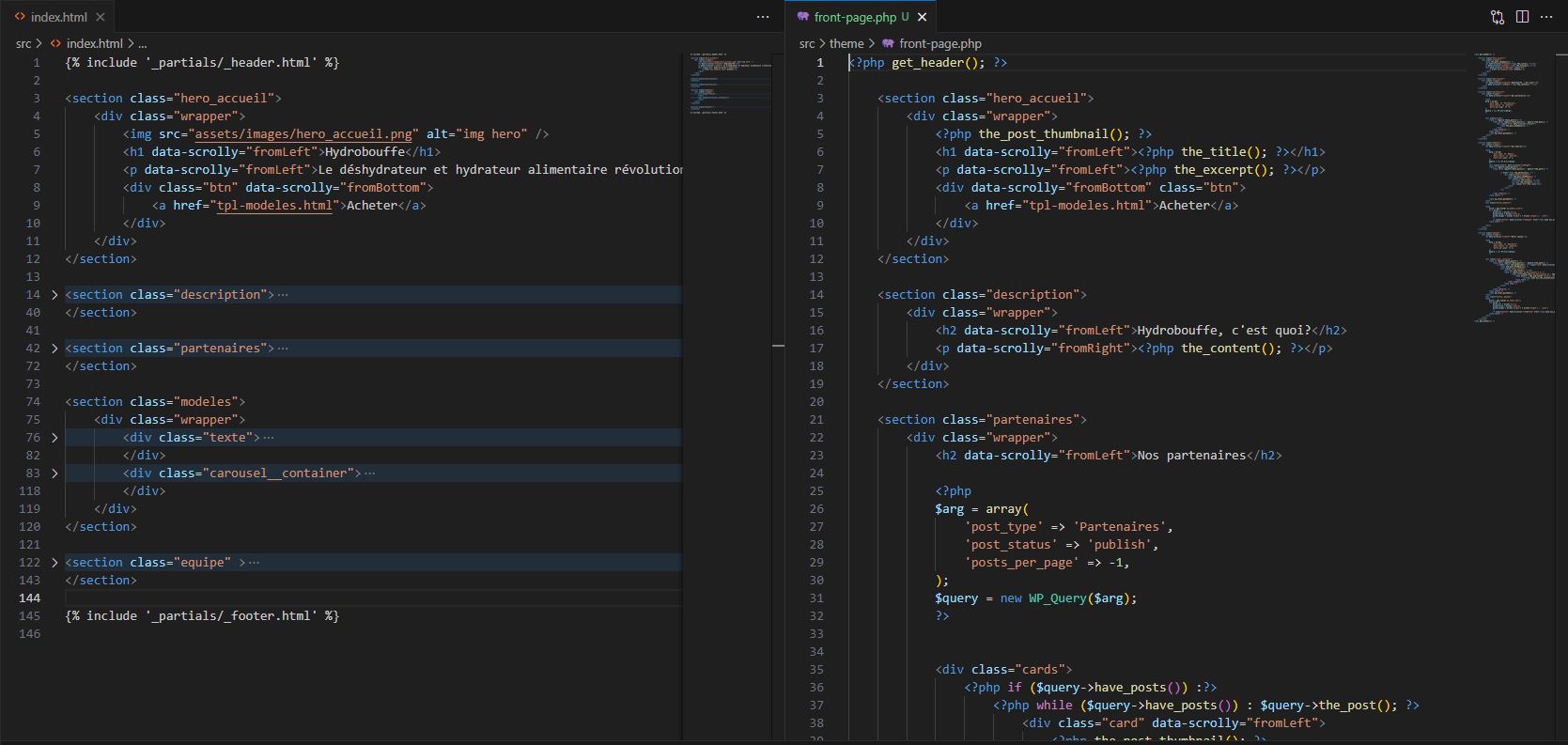This screenshot has height=745, width=1568.
Task: Click src breadcrumb above index.html code
Action: point(23,43)
